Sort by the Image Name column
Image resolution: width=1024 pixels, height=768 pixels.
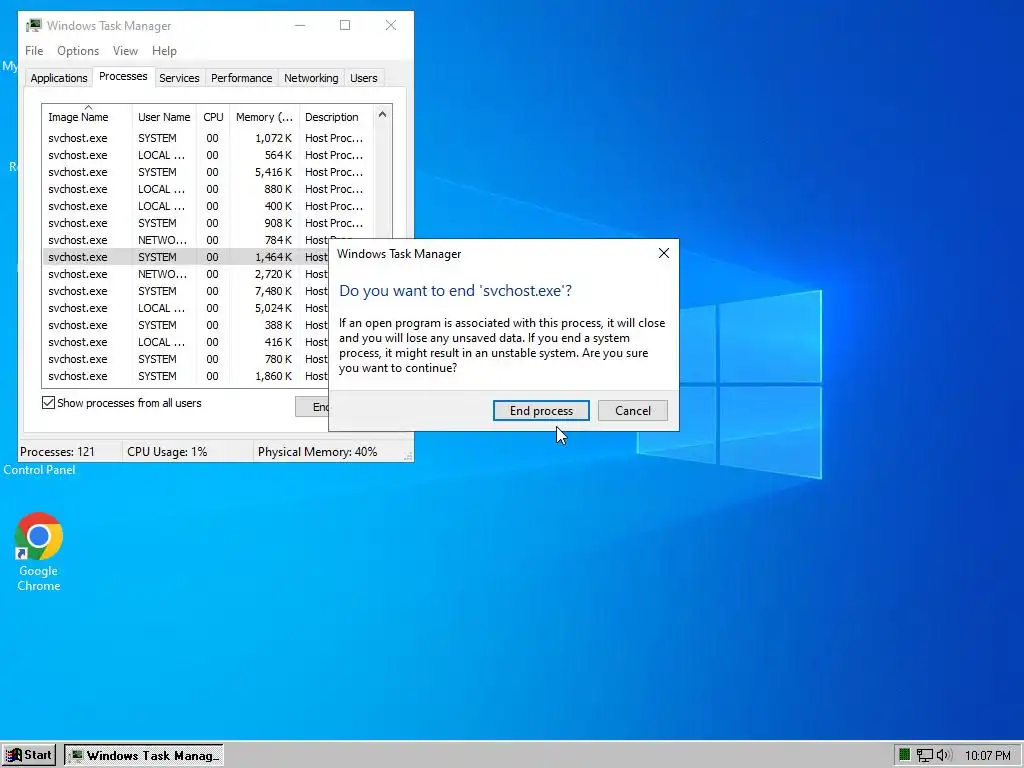87,116
